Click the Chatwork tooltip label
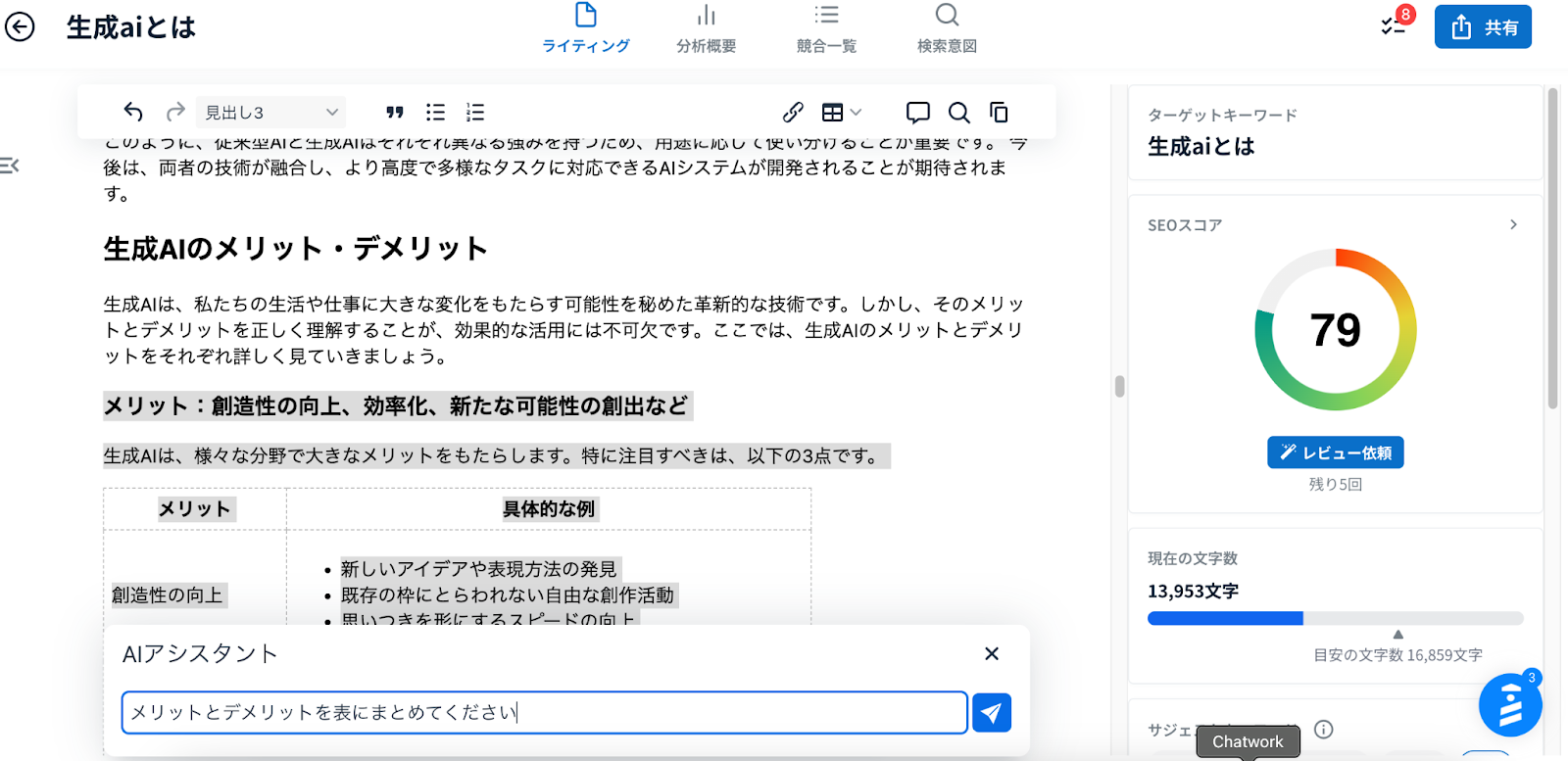The image size is (1568, 761). tap(1248, 741)
